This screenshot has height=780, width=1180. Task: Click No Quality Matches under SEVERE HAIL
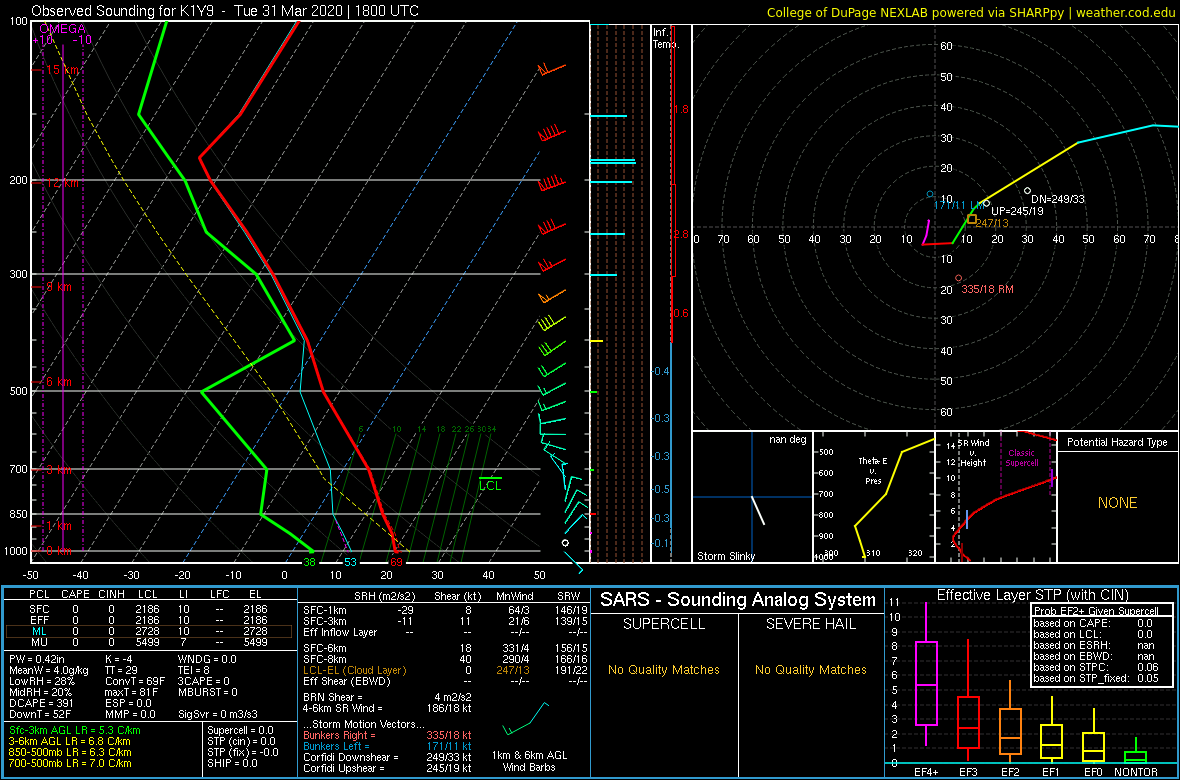pyautogui.click(x=811, y=669)
